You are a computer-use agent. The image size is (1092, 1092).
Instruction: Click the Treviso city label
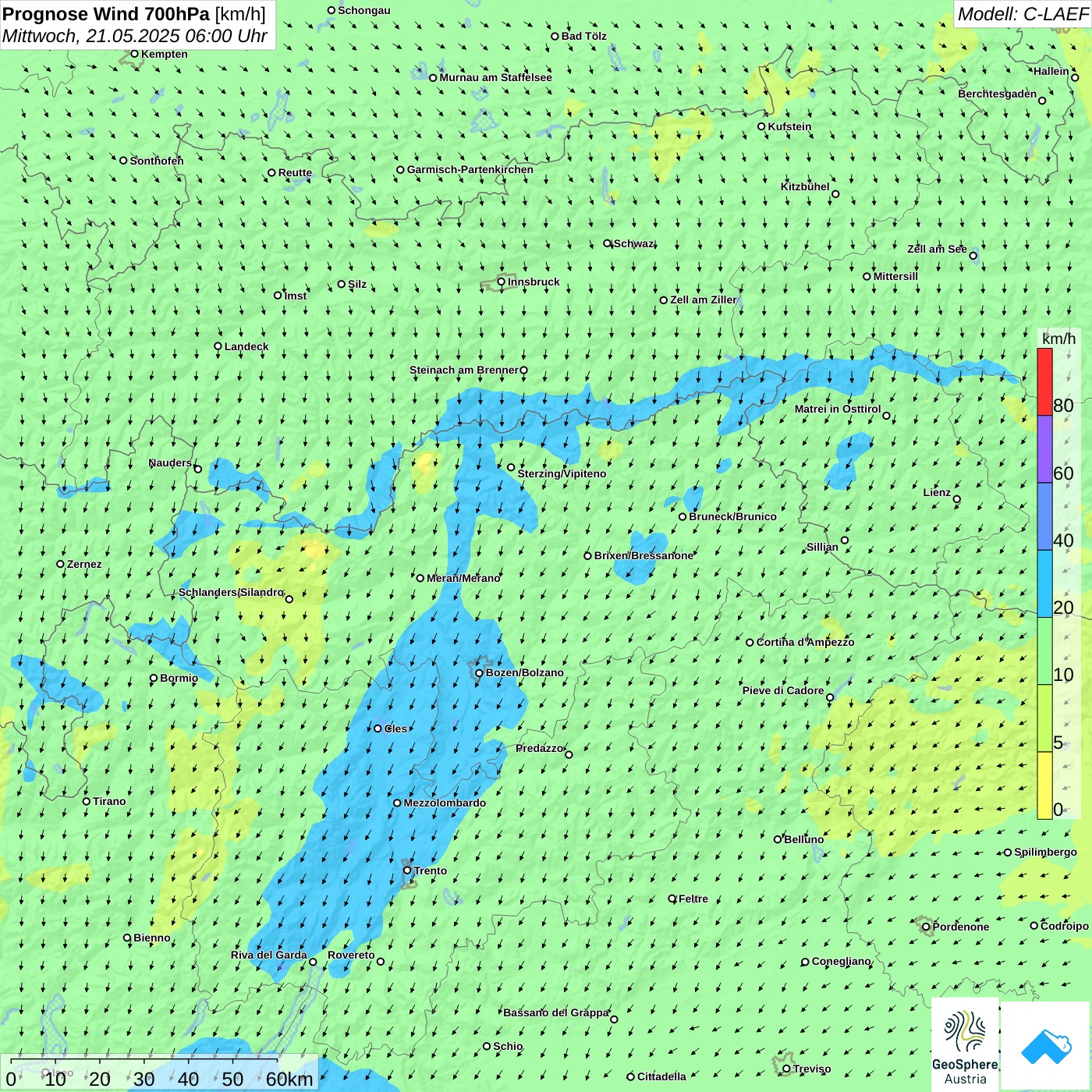[811, 1069]
